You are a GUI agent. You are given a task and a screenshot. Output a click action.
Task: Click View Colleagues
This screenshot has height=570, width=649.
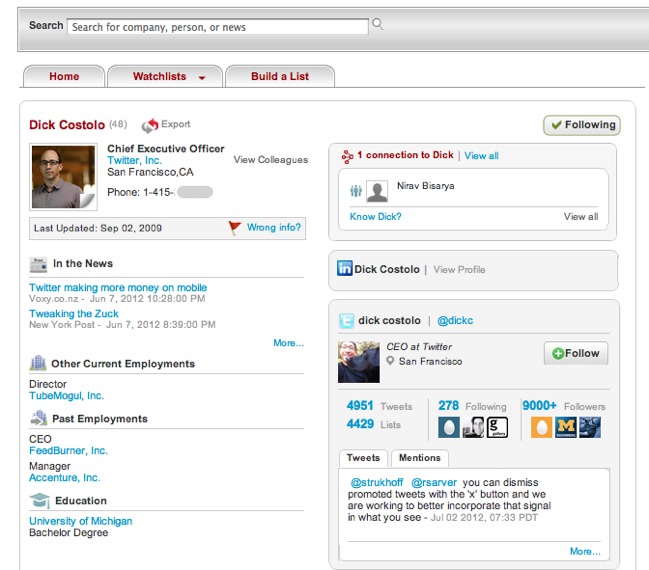coord(271,160)
